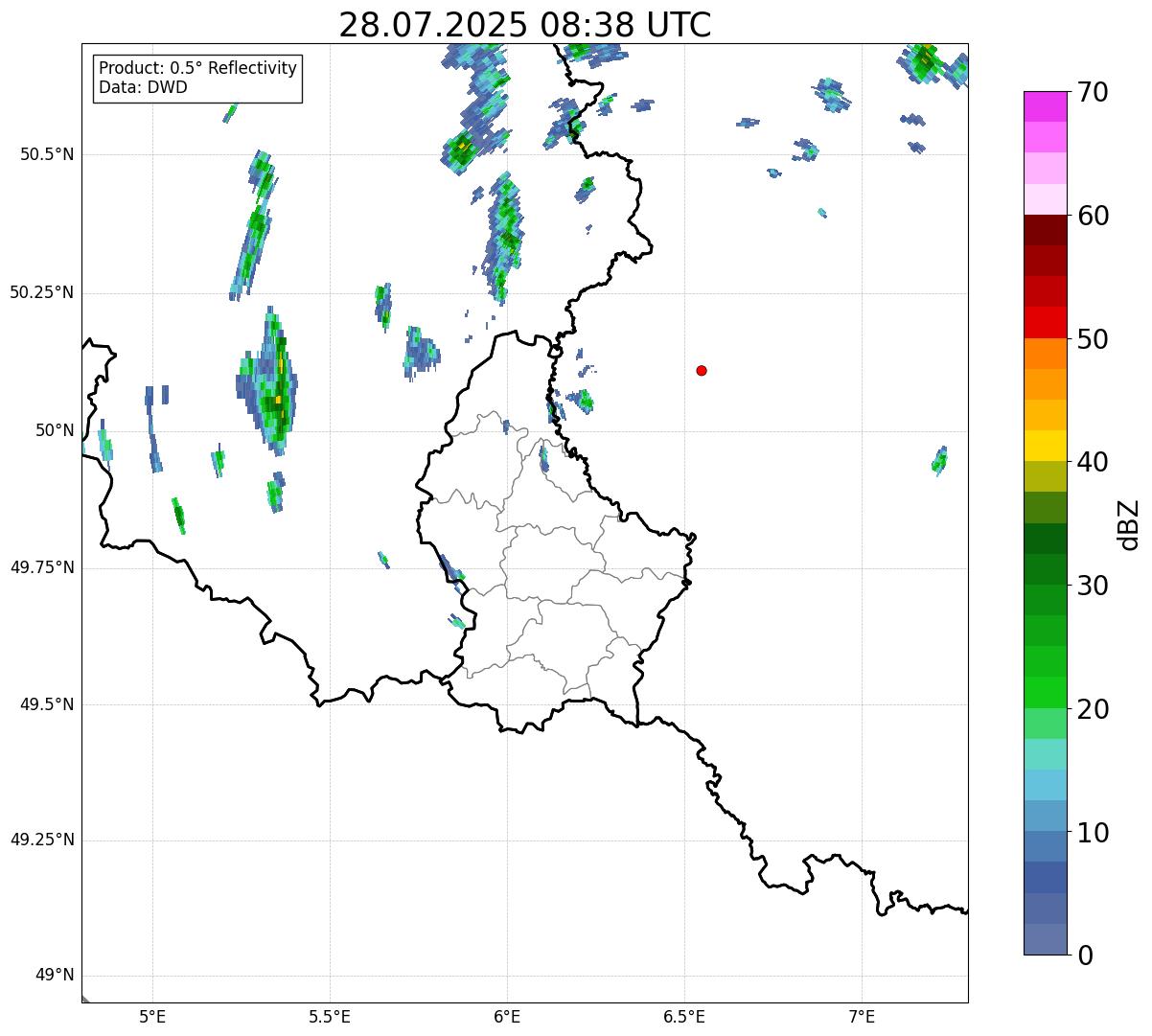Click the dark maroon colorbar segment below 60
Viewport: 1152px width, 1036px height.
point(1045,230)
